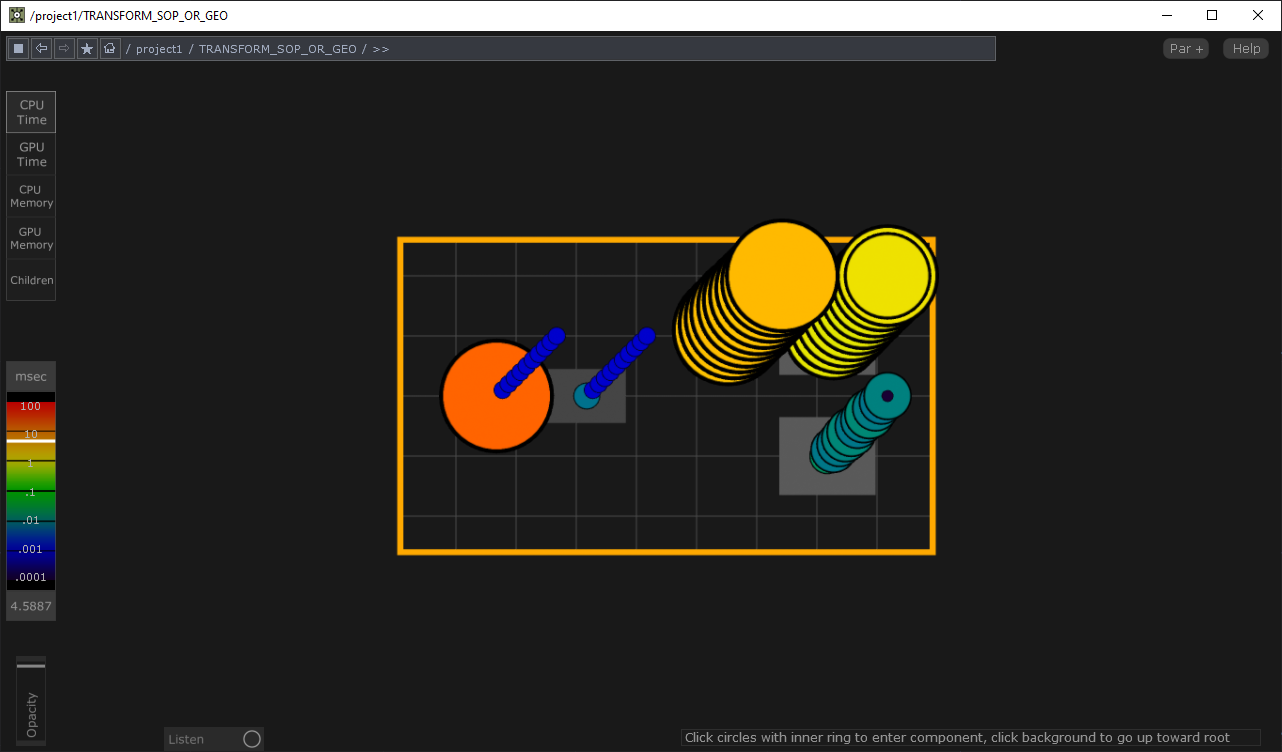Image resolution: width=1282 pixels, height=752 pixels.
Task: Switch to CPU Memory view
Action: coord(31,196)
